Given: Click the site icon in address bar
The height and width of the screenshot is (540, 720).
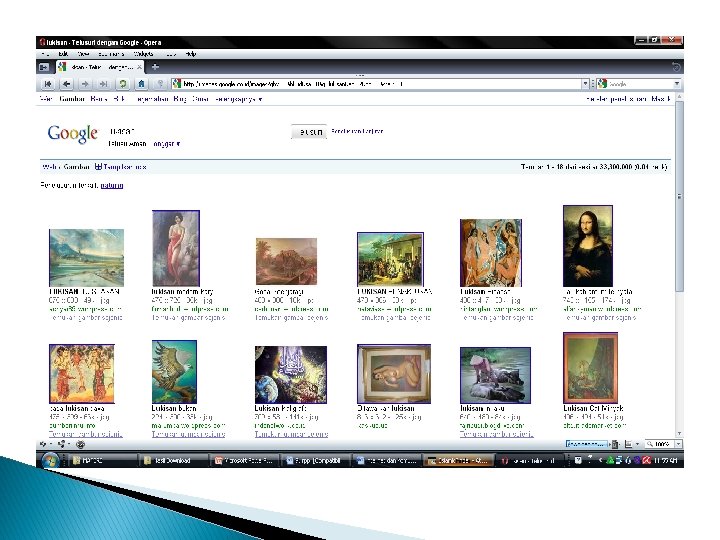Looking at the screenshot, I should point(176,84).
